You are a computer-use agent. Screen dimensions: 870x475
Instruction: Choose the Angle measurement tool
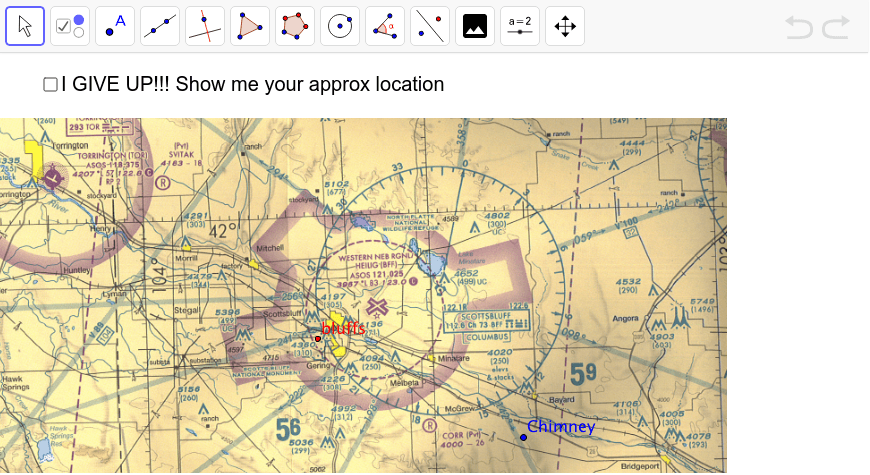[x=385, y=26]
